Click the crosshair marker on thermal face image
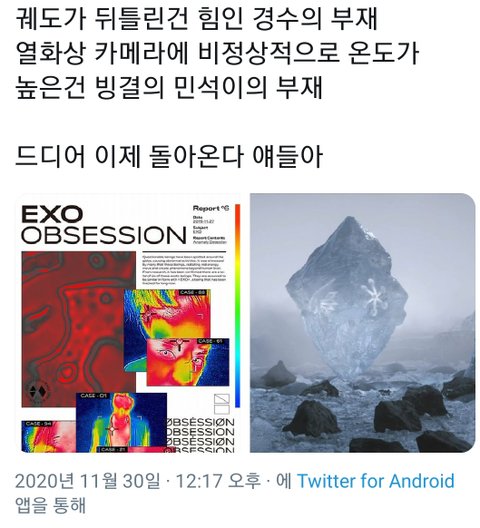The width and height of the screenshot is (480, 528). click(179, 343)
